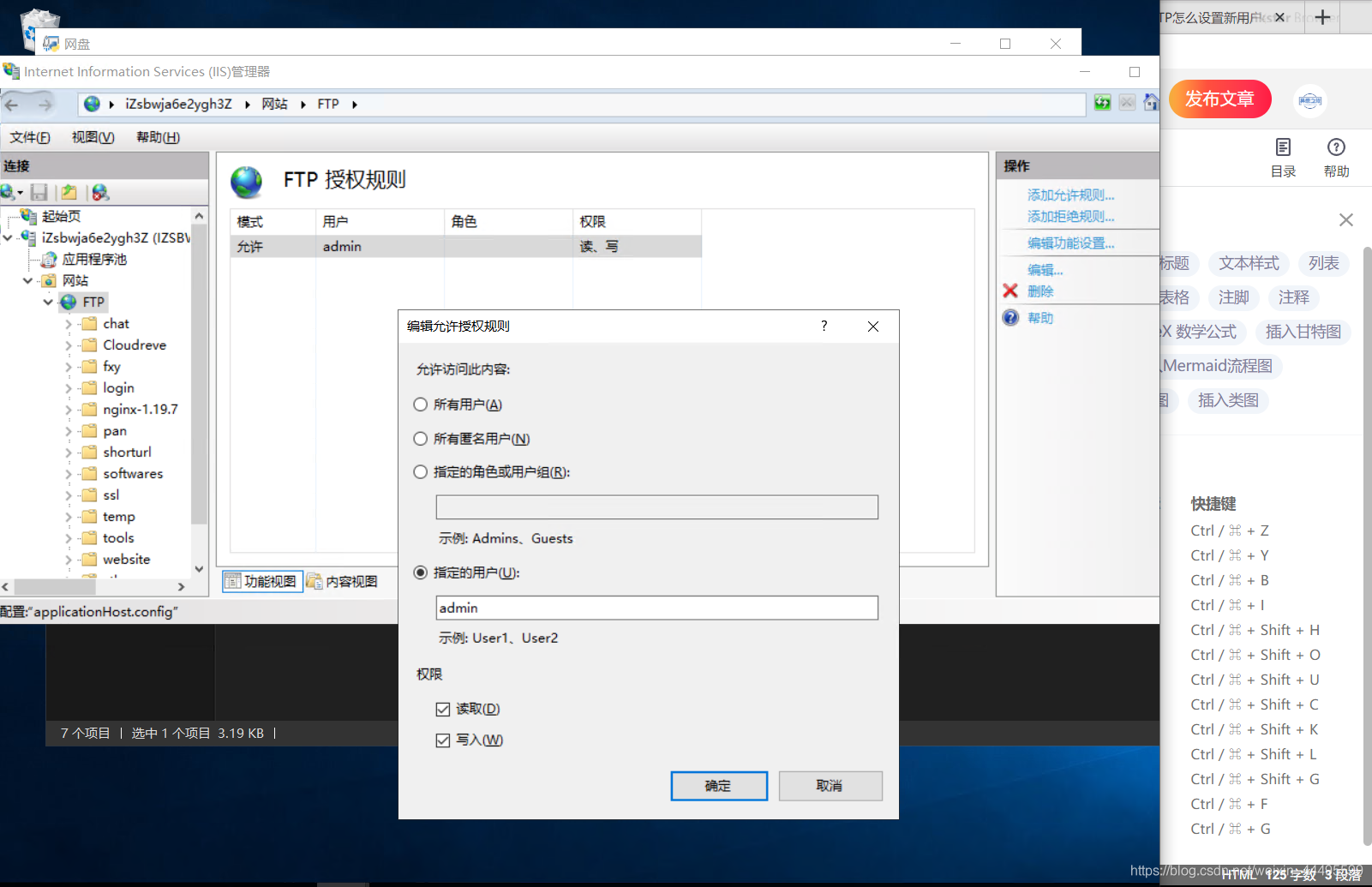
Task: Click the 添加允许规则 link
Action: [1070, 195]
